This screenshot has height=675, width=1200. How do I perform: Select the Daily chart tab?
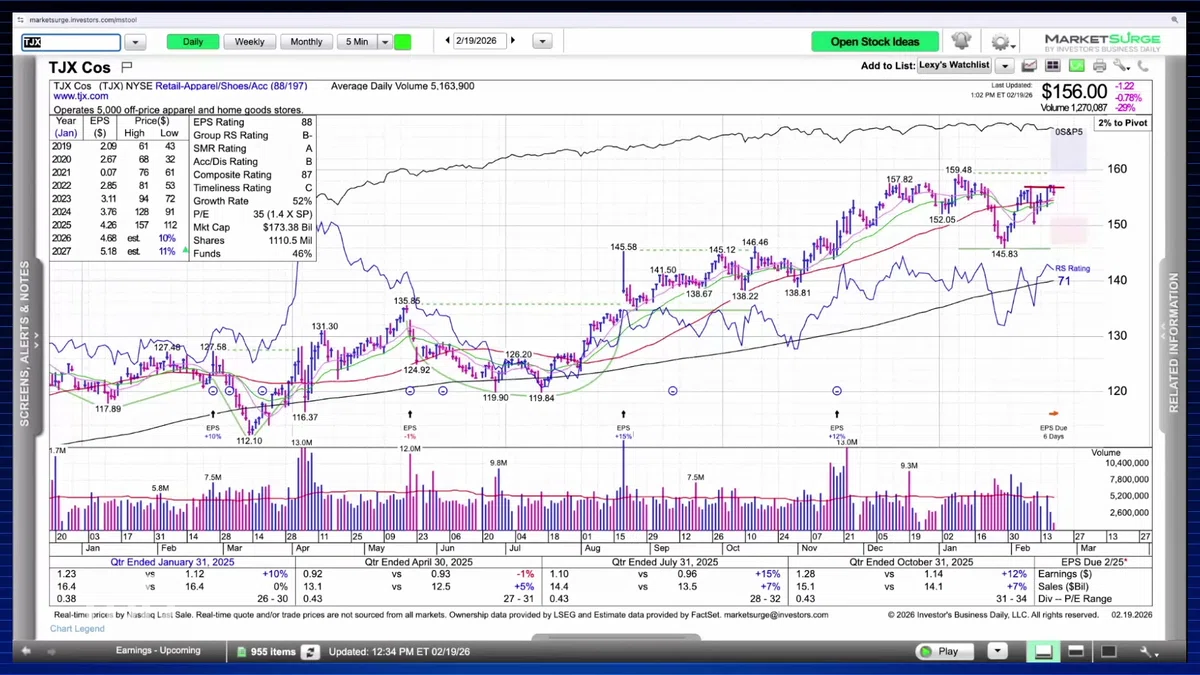point(193,42)
